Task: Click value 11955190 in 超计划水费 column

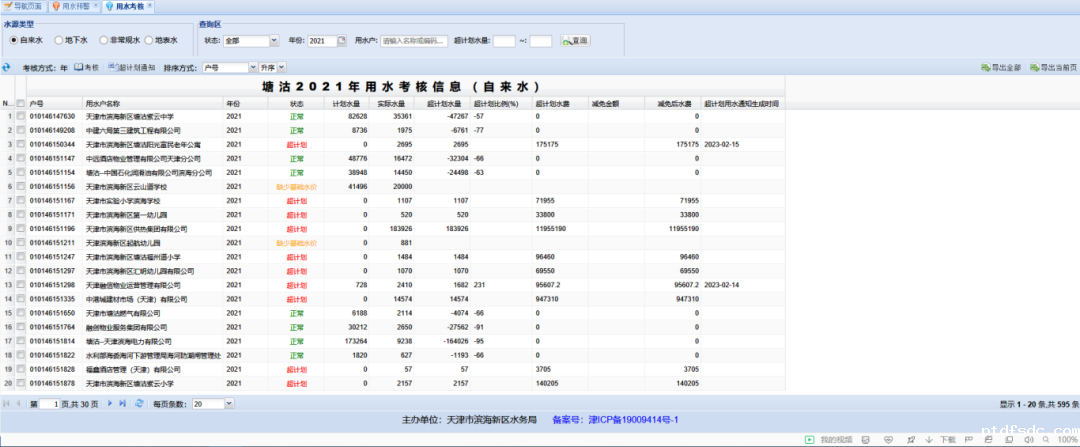Action: click(551, 229)
